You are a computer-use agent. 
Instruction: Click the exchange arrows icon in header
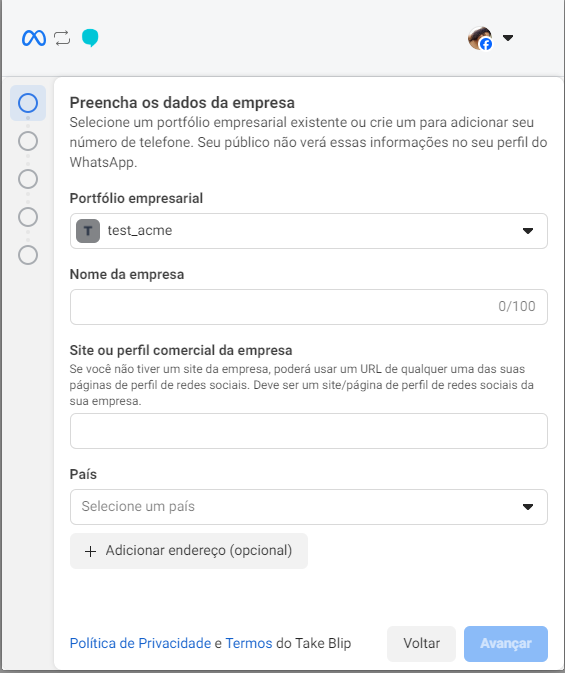62,38
